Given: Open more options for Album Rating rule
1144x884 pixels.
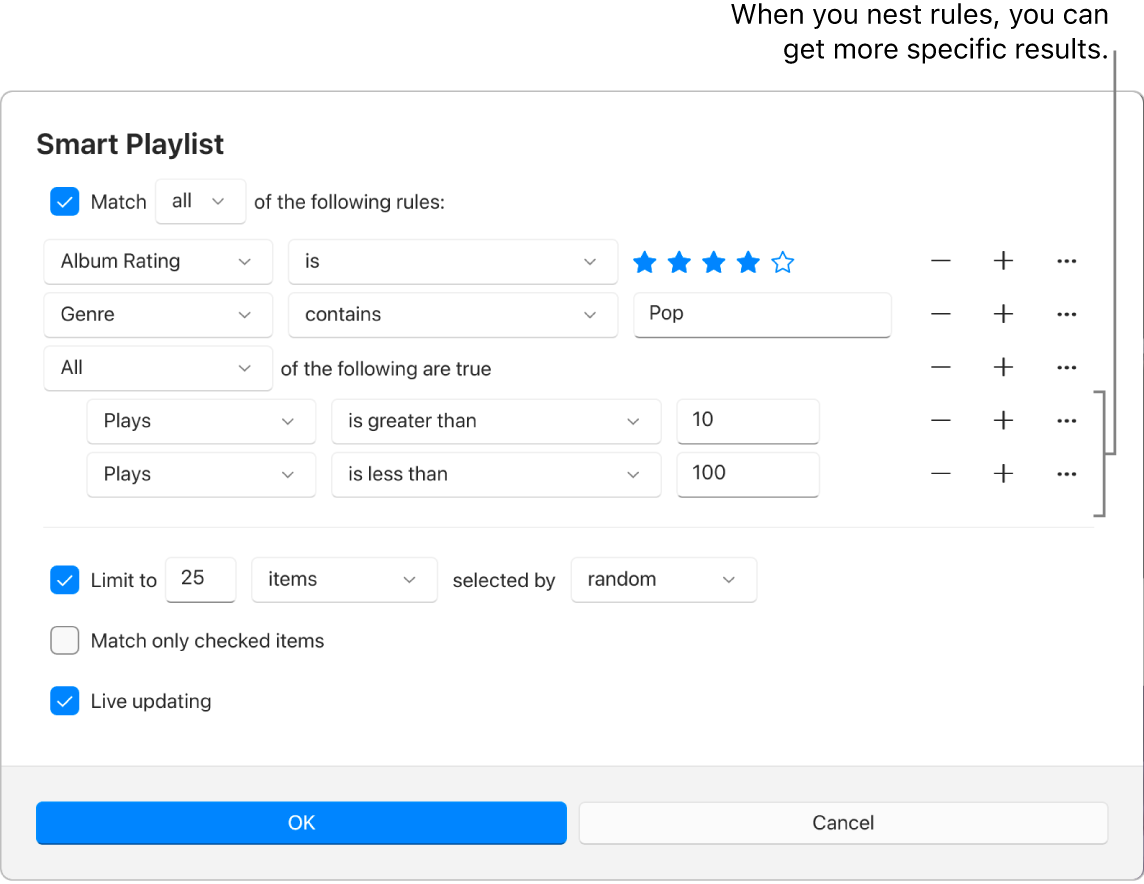Looking at the screenshot, I should [1067, 261].
